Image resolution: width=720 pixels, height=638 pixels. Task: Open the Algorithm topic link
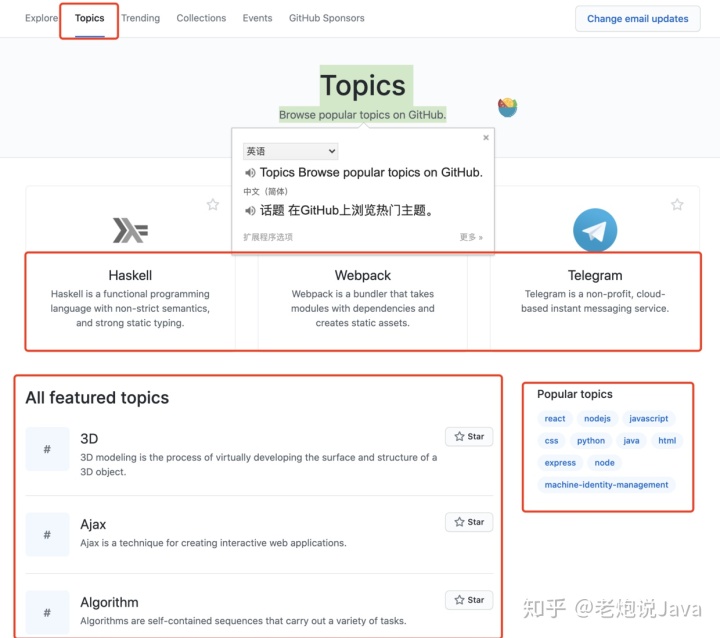pos(109,602)
